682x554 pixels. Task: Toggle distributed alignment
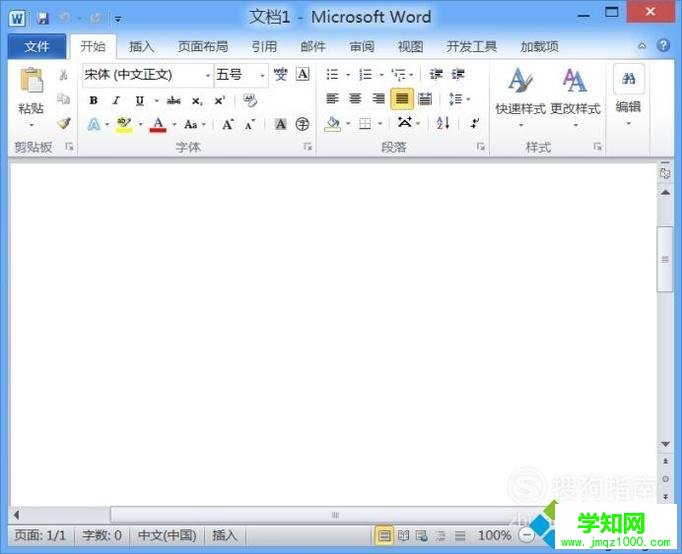point(425,99)
